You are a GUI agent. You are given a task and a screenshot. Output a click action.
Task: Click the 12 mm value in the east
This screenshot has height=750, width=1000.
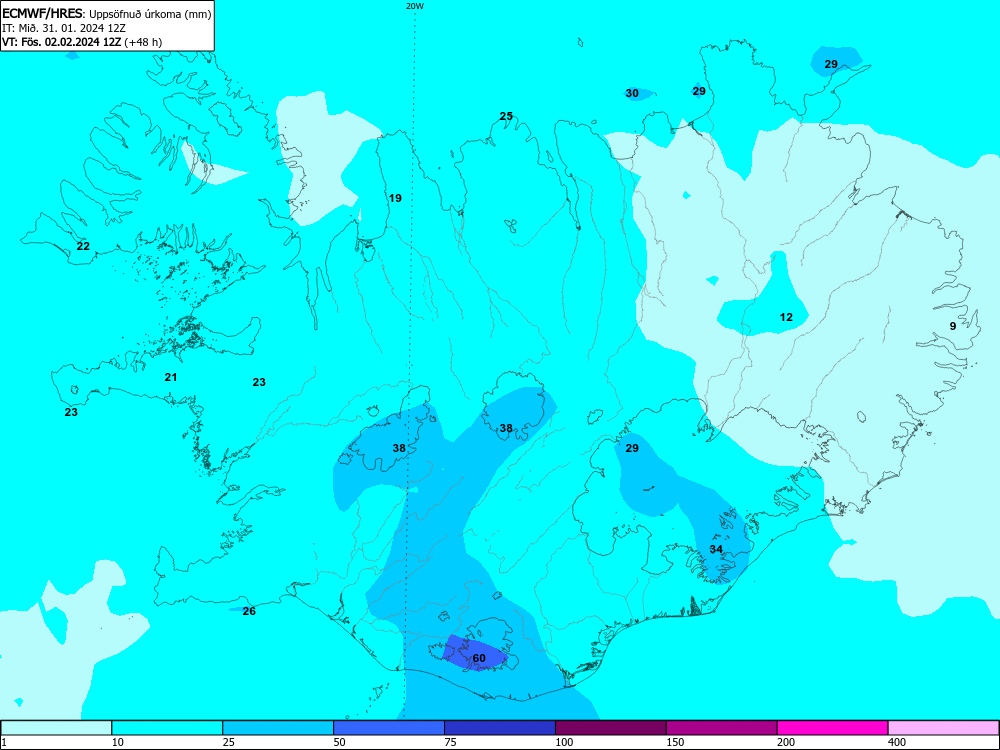tap(786, 317)
